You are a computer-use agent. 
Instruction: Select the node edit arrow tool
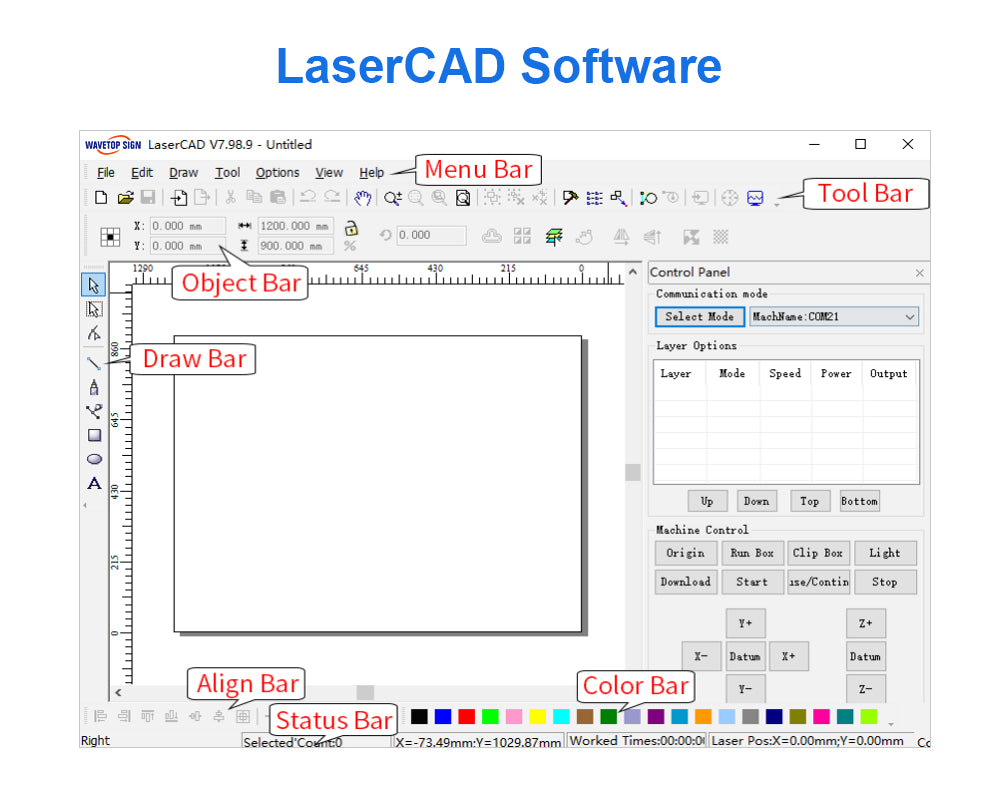pyautogui.click(x=94, y=309)
